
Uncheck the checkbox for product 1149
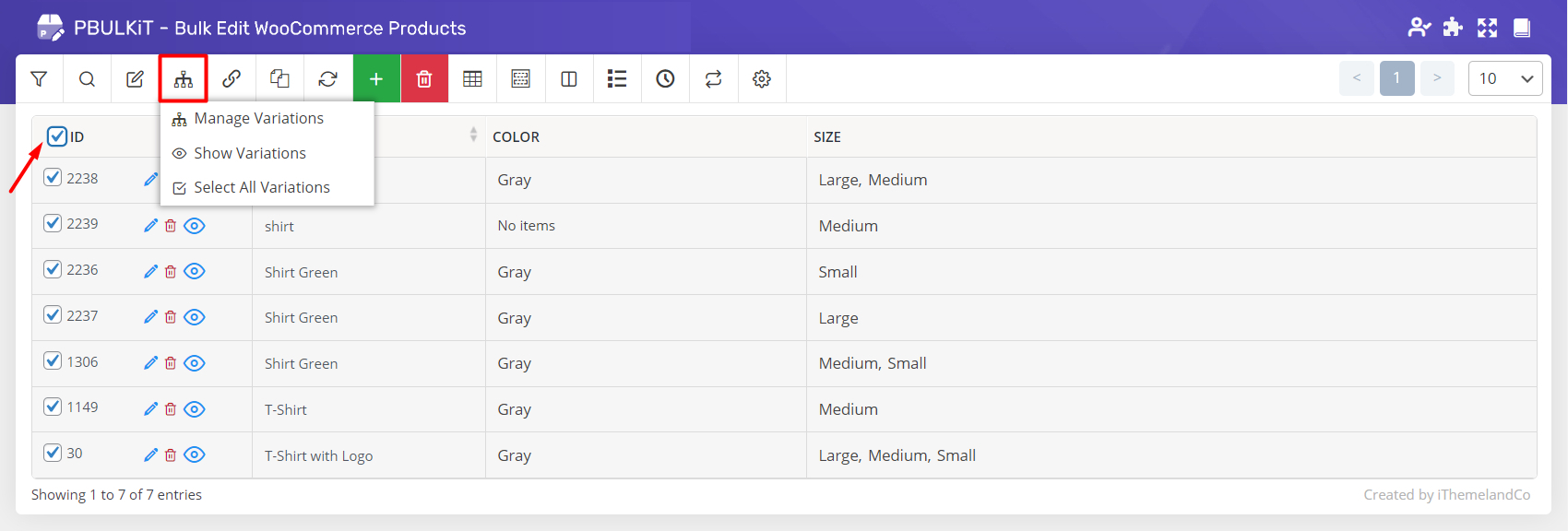(x=53, y=407)
